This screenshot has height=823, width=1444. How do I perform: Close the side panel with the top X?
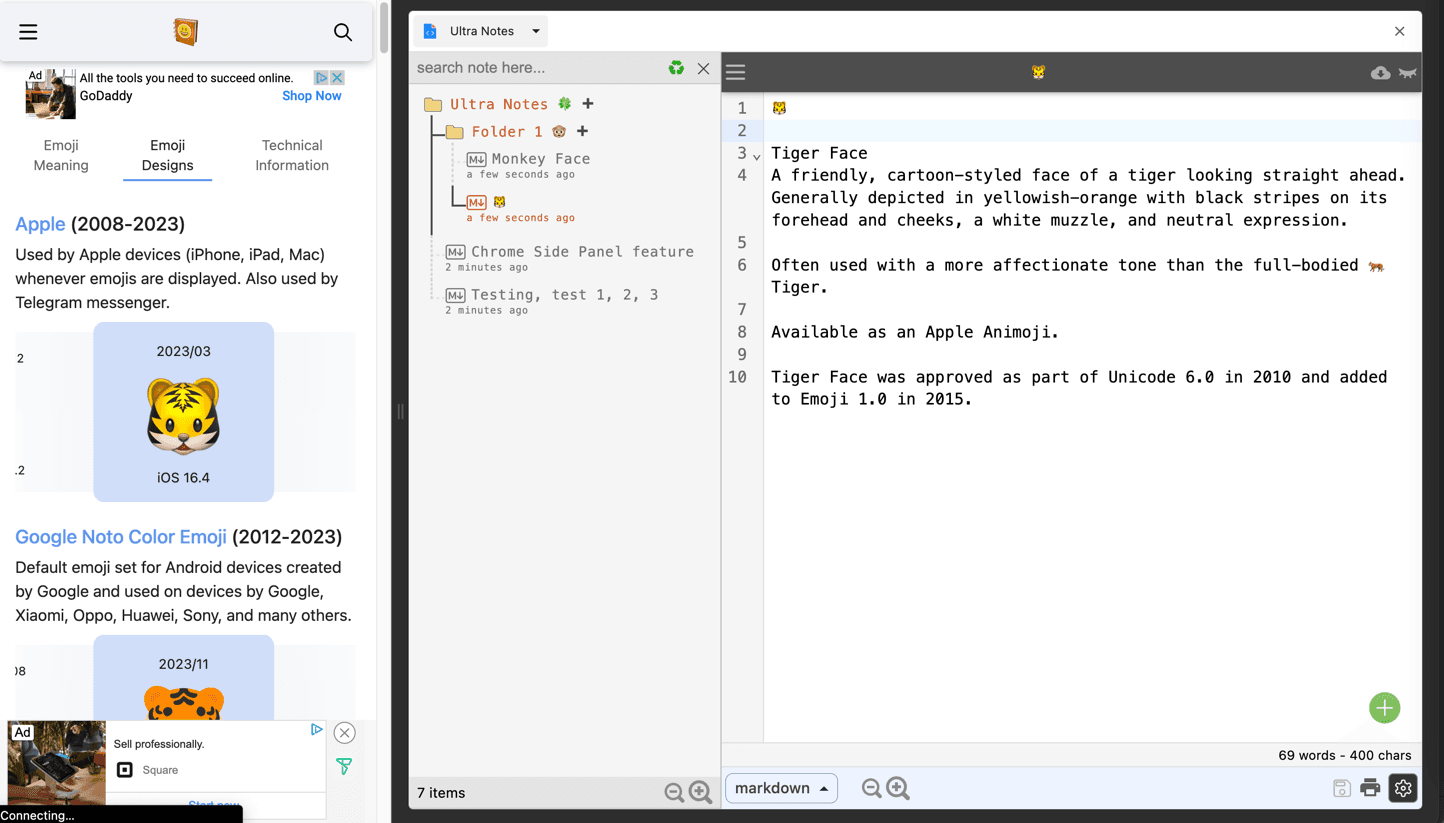[1400, 31]
